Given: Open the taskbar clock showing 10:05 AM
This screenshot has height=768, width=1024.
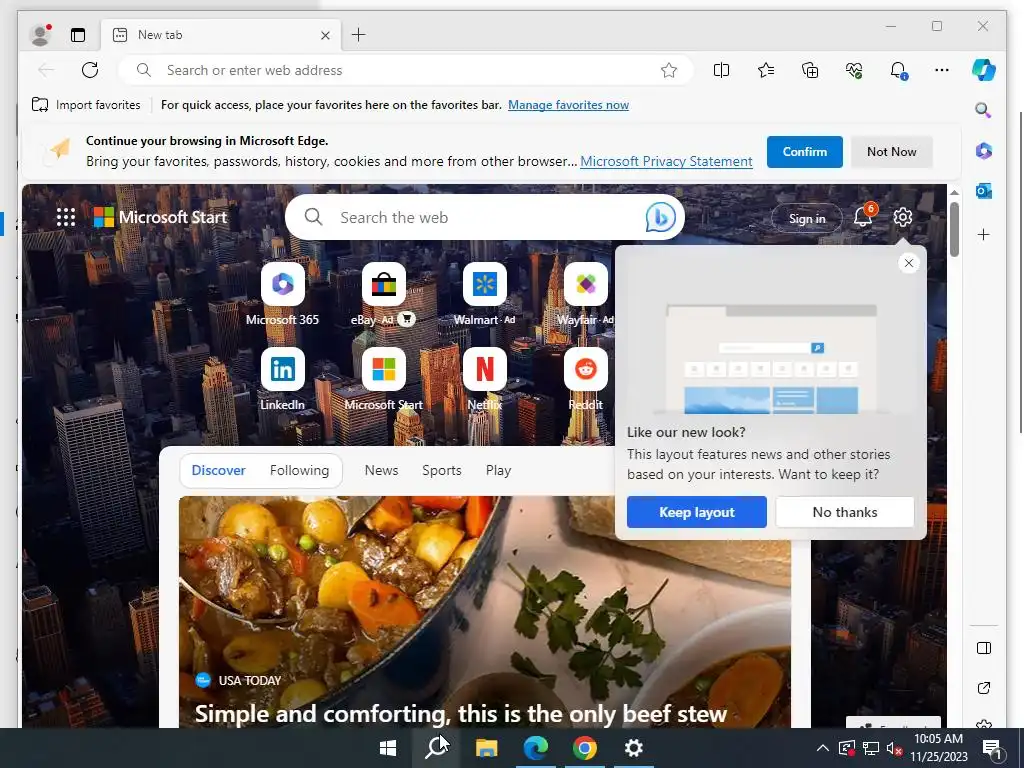Looking at the screenshot, I should (938, 748).
